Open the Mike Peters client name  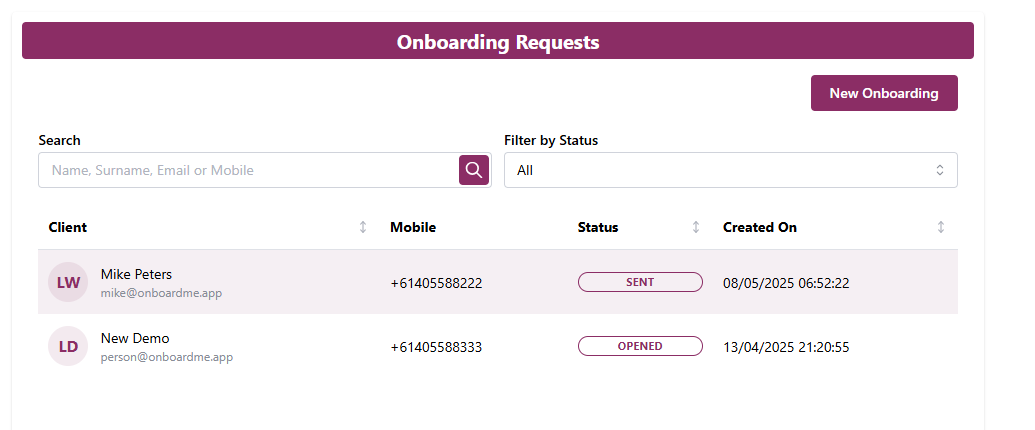(x=137, y=274)
